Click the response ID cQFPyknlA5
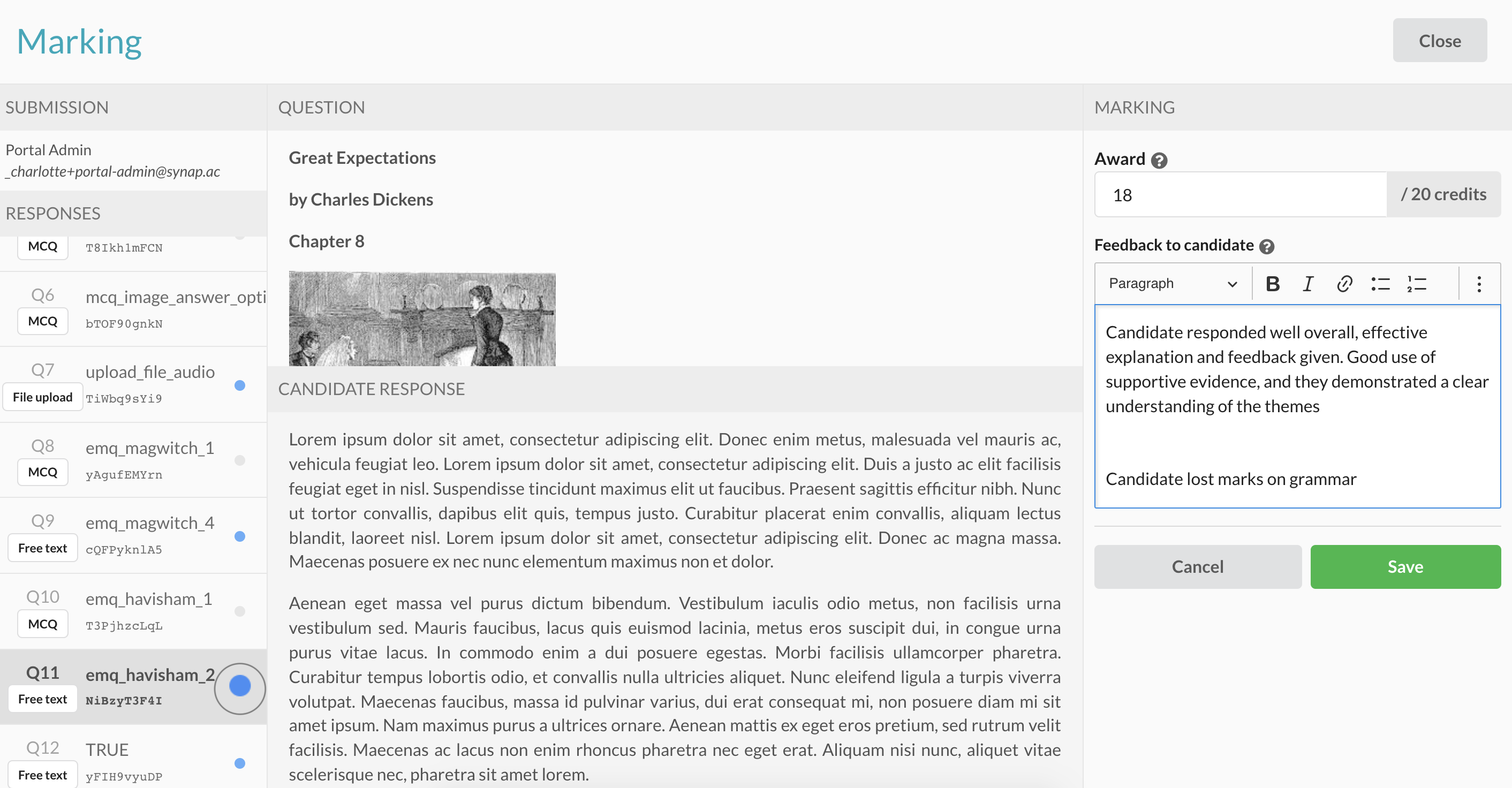 (x=124, y=550)
